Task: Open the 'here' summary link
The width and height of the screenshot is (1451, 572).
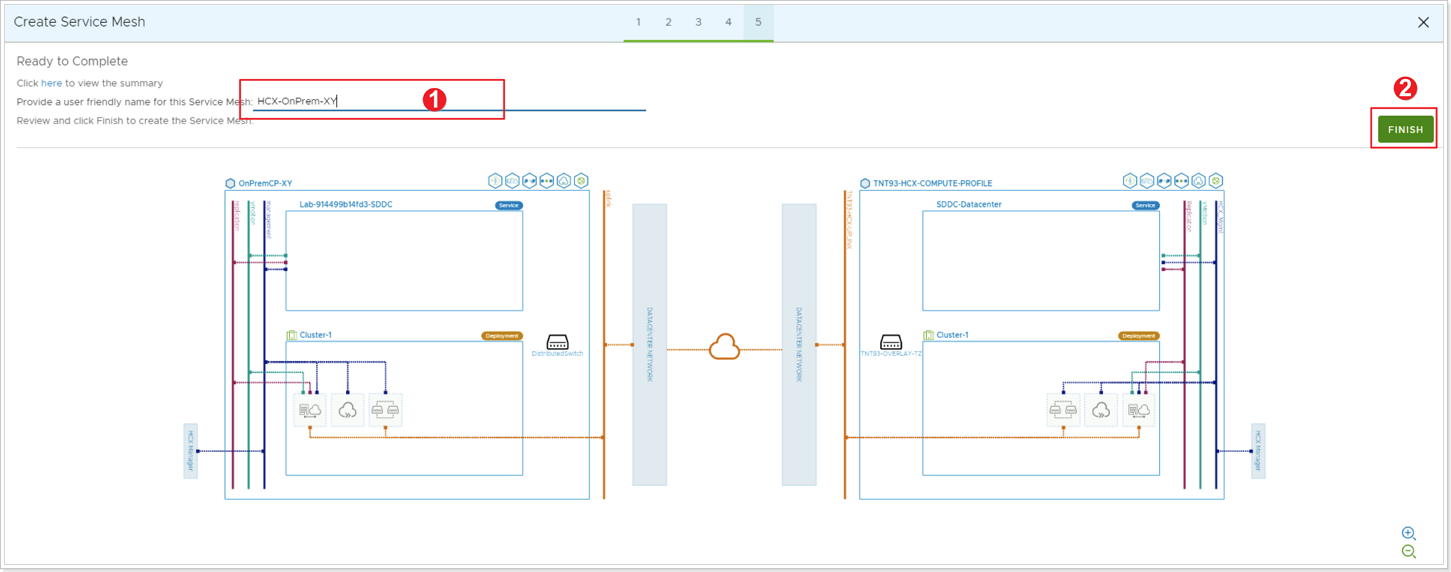Action: 51,83
